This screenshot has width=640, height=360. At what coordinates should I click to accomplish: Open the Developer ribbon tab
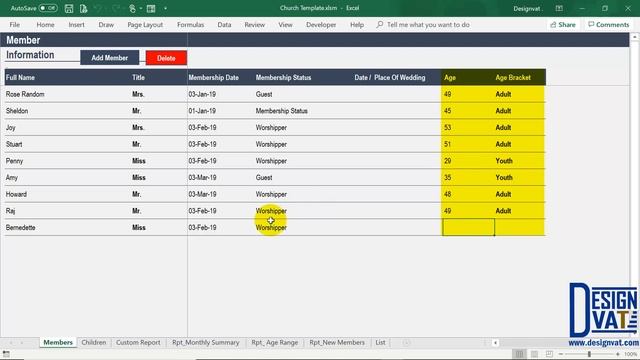(x=321, y=24)
